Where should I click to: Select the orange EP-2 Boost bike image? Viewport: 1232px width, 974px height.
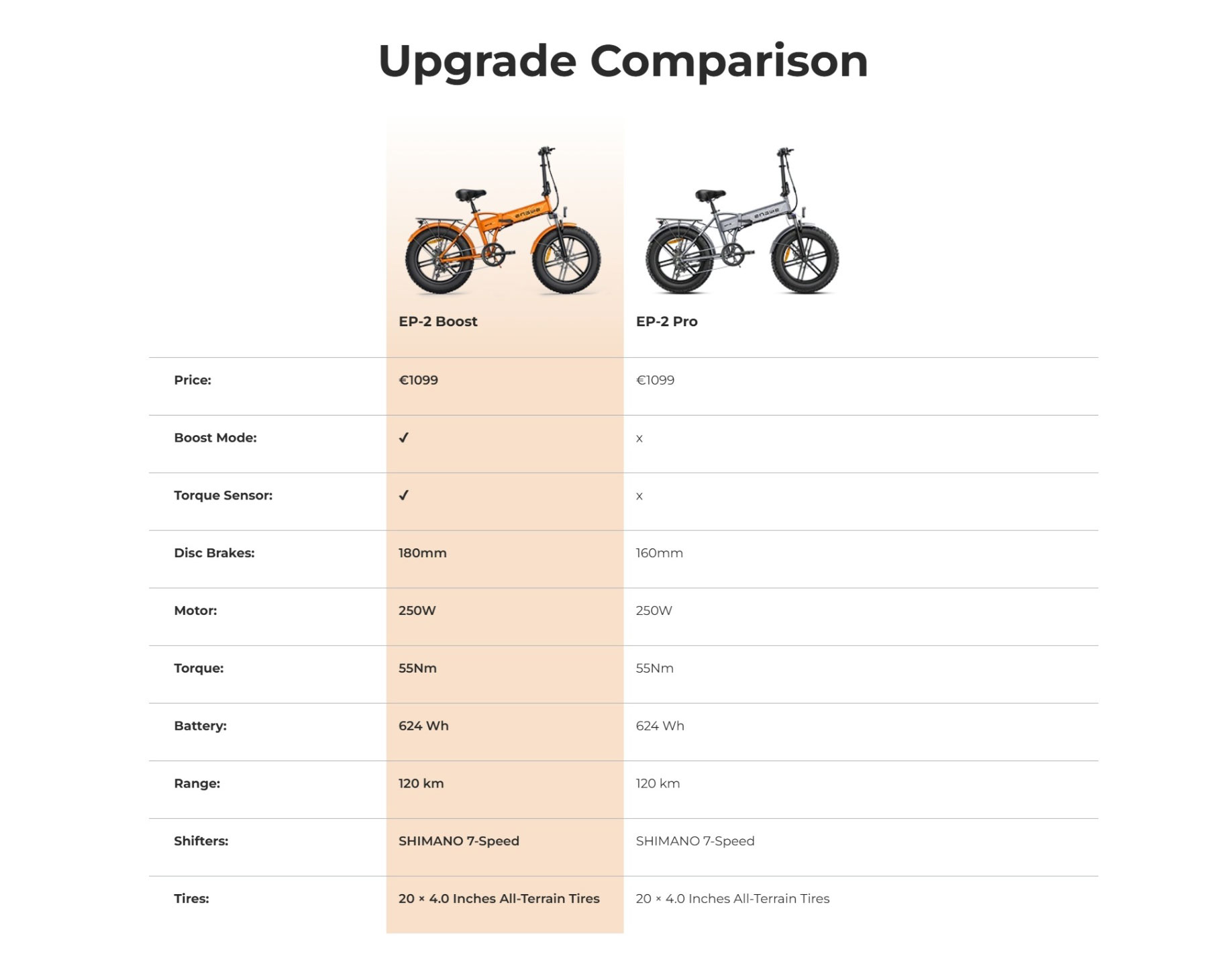(503, 222)
